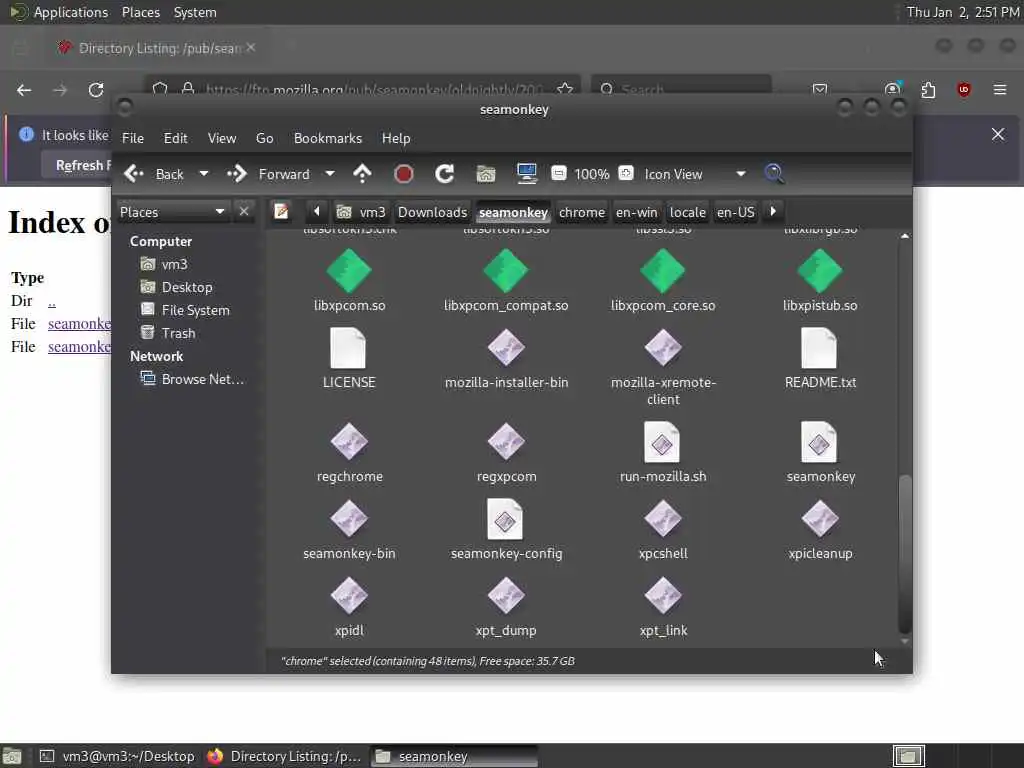Zoom in using the plus icon
The width and height of the screenshot is (1024, 768).
[626, 173]
